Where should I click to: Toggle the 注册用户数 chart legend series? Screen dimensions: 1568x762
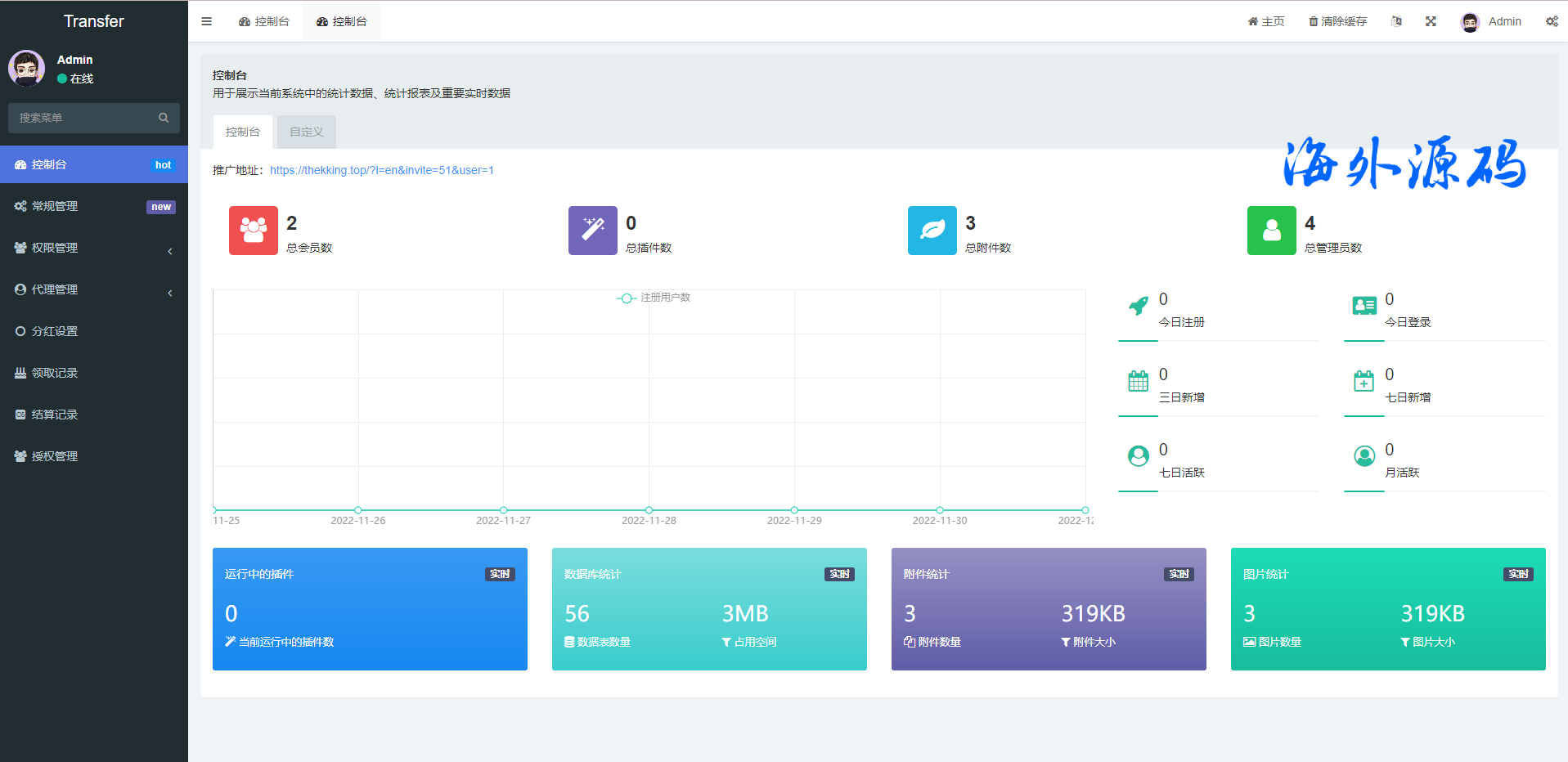tap(654, 298)
